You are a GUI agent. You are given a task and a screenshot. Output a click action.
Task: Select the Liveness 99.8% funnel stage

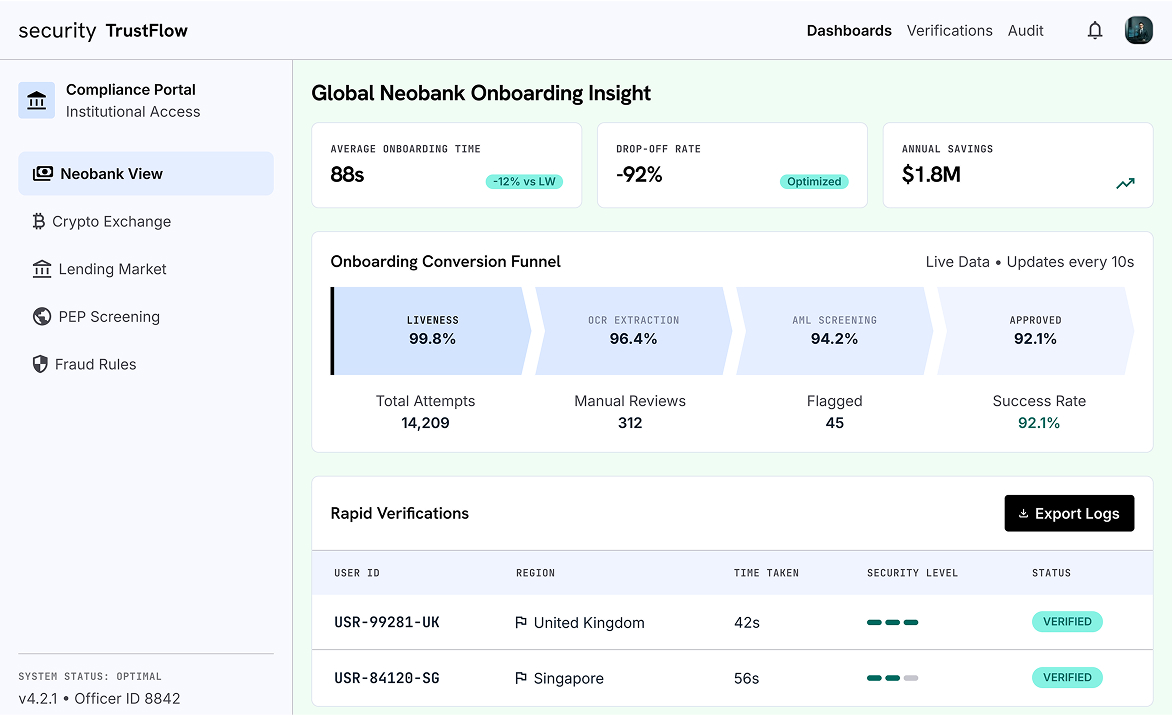point(431,330)
